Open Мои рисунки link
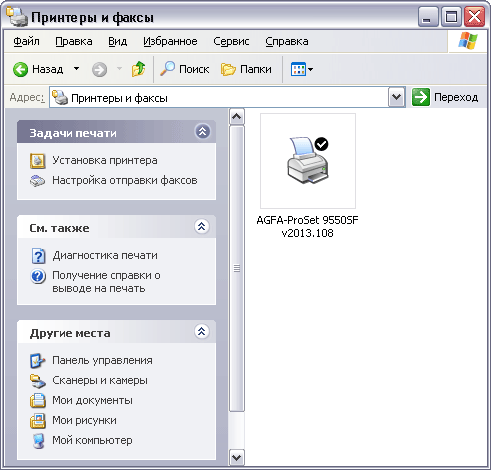Screen dimensions: 491x470 [x=84, y=420]
